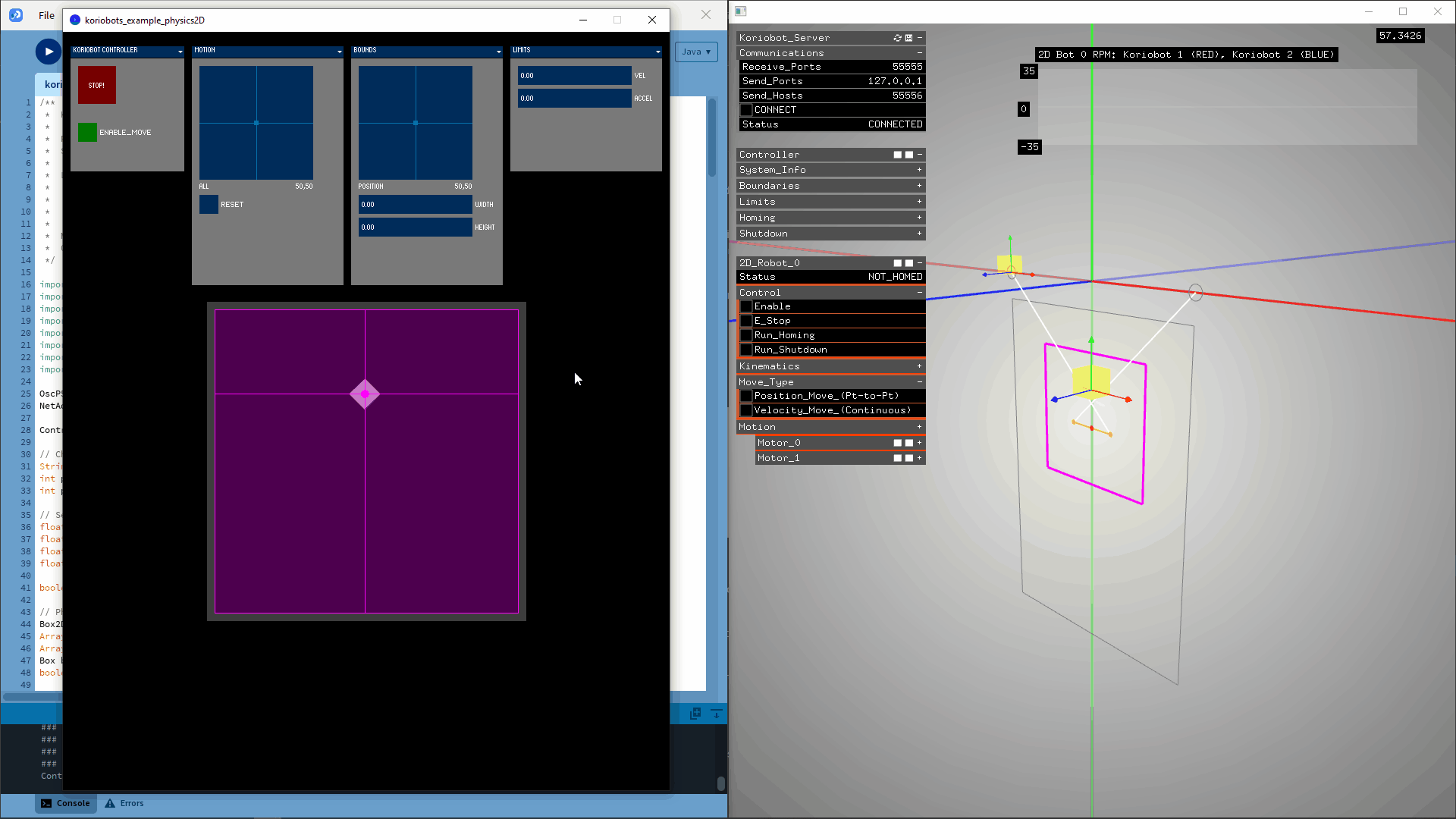Expand the Homing section
The width and height of the screenshot is (1456, 819).
pyautogui.click(x=920, y=218)
